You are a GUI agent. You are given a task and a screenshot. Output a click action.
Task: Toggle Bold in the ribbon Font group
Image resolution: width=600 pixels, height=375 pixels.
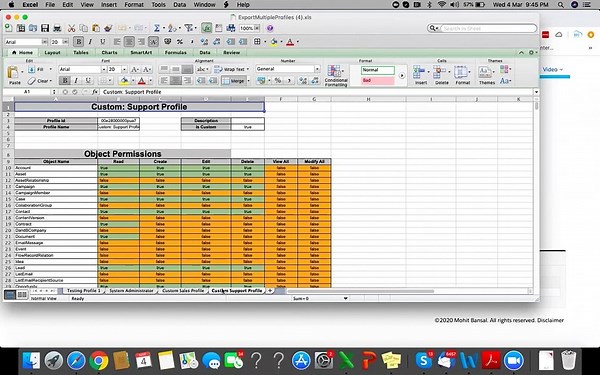[x=65, y=80]
